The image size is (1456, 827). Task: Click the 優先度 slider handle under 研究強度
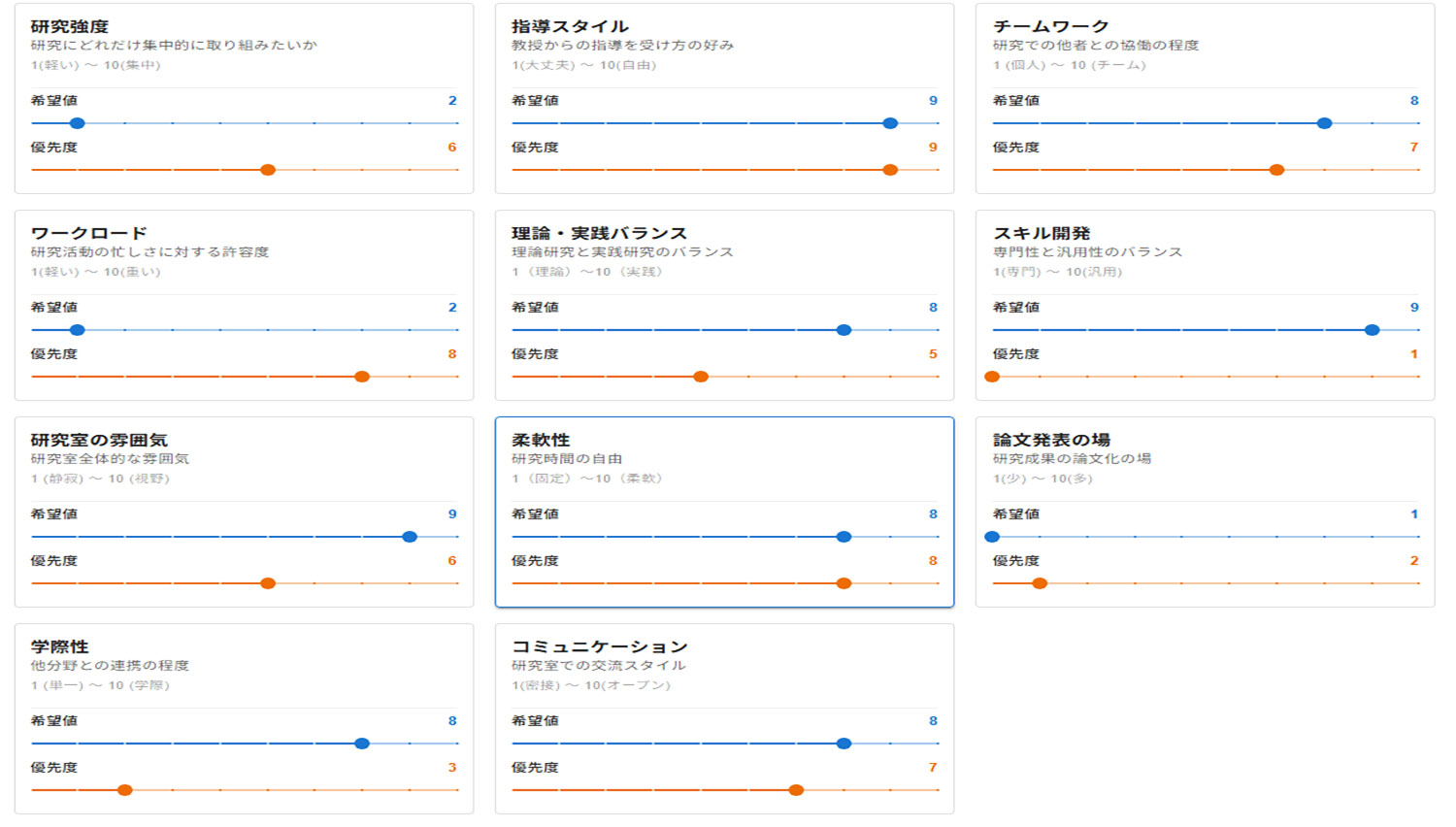[x=268, y=170]
